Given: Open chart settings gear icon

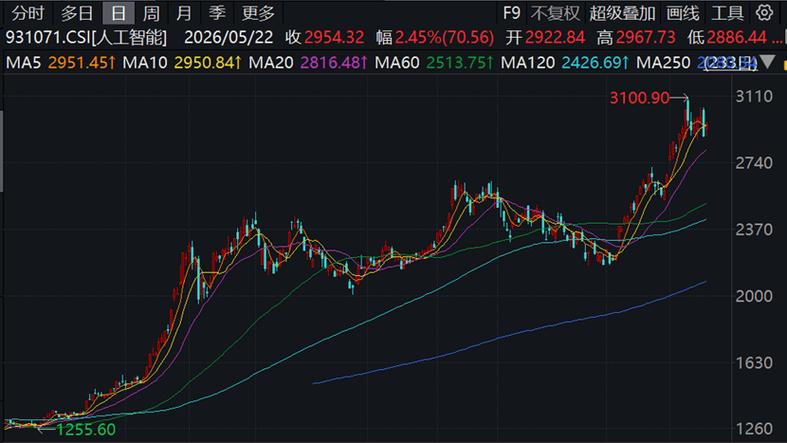Looking at the screenshot, I should tap(764, 13).
